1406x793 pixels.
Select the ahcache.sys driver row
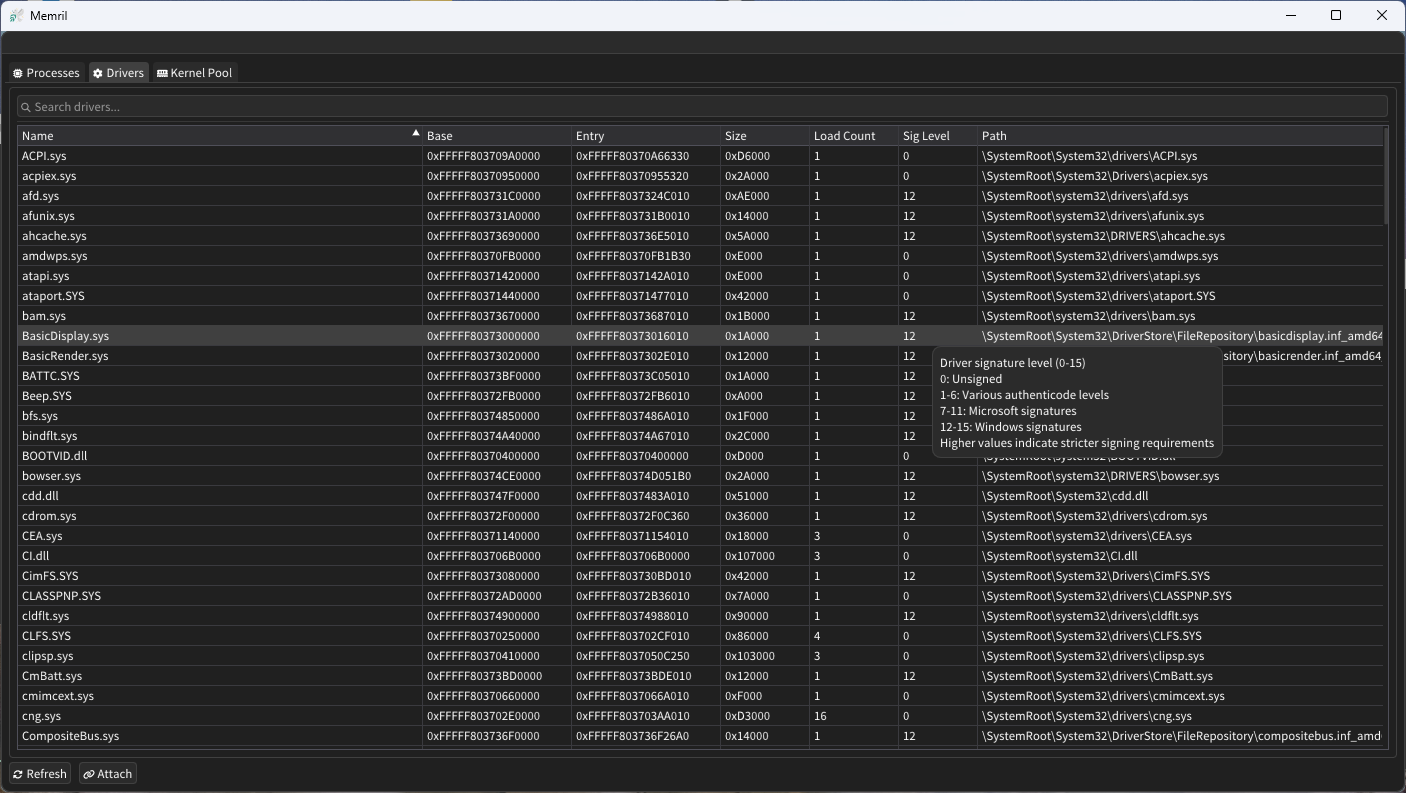(700, 236)
